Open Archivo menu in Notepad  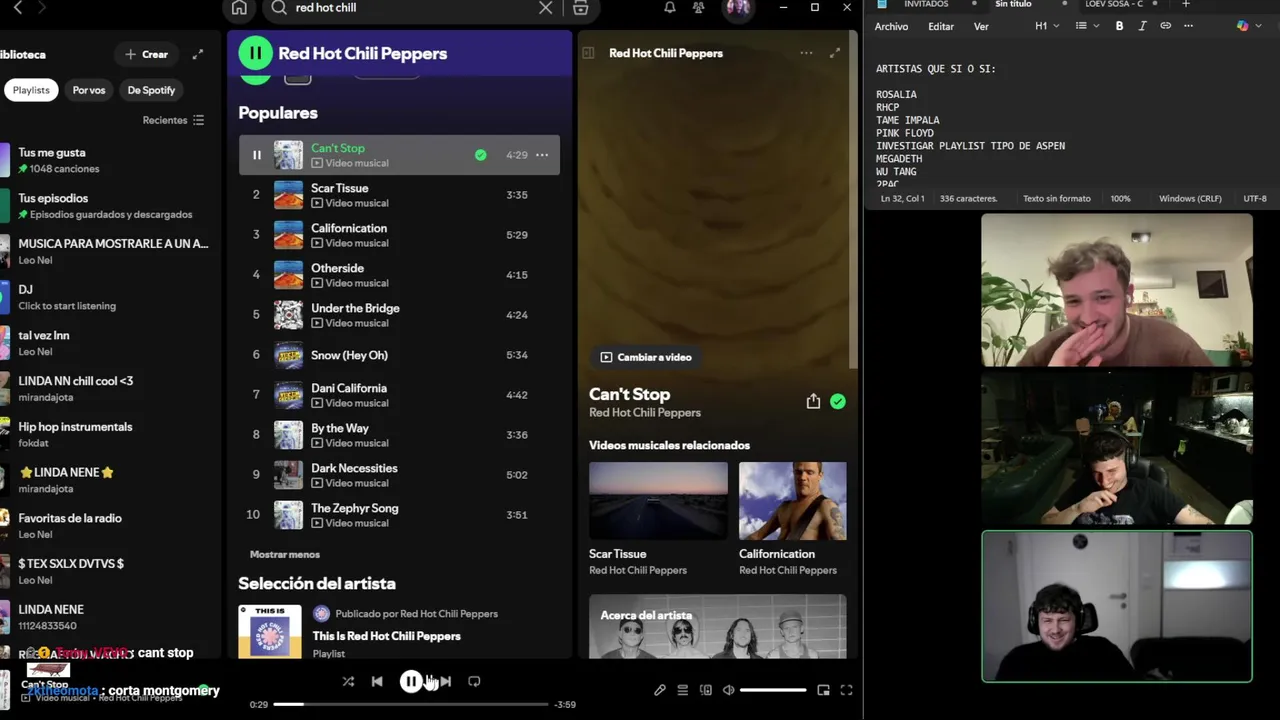tap(891, 27)
